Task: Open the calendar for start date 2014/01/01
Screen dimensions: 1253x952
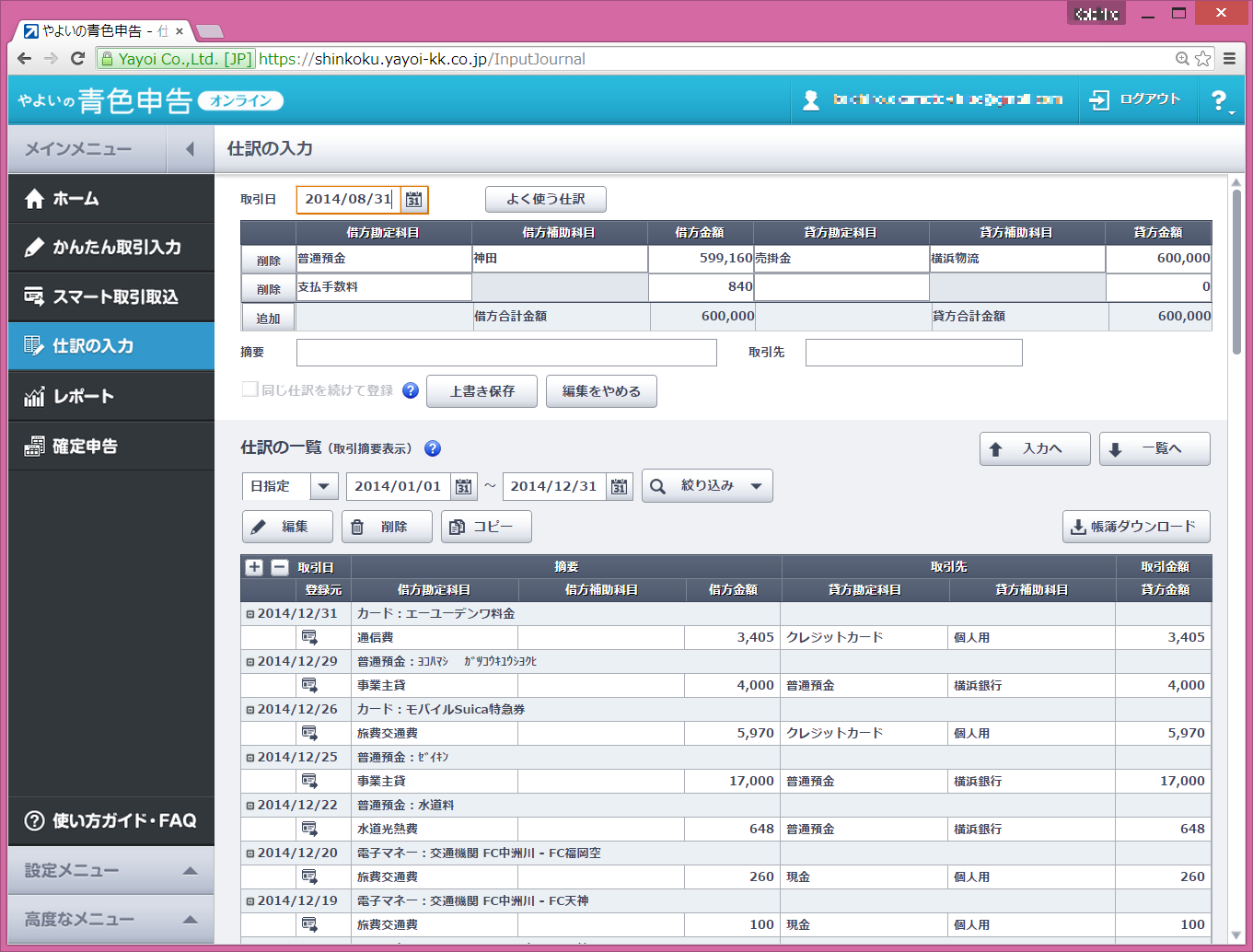Action: pos(464,486)
